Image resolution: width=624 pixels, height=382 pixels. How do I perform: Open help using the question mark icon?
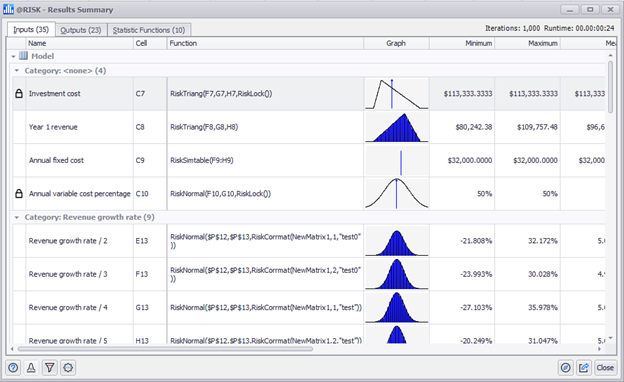(x=13, y=368)
